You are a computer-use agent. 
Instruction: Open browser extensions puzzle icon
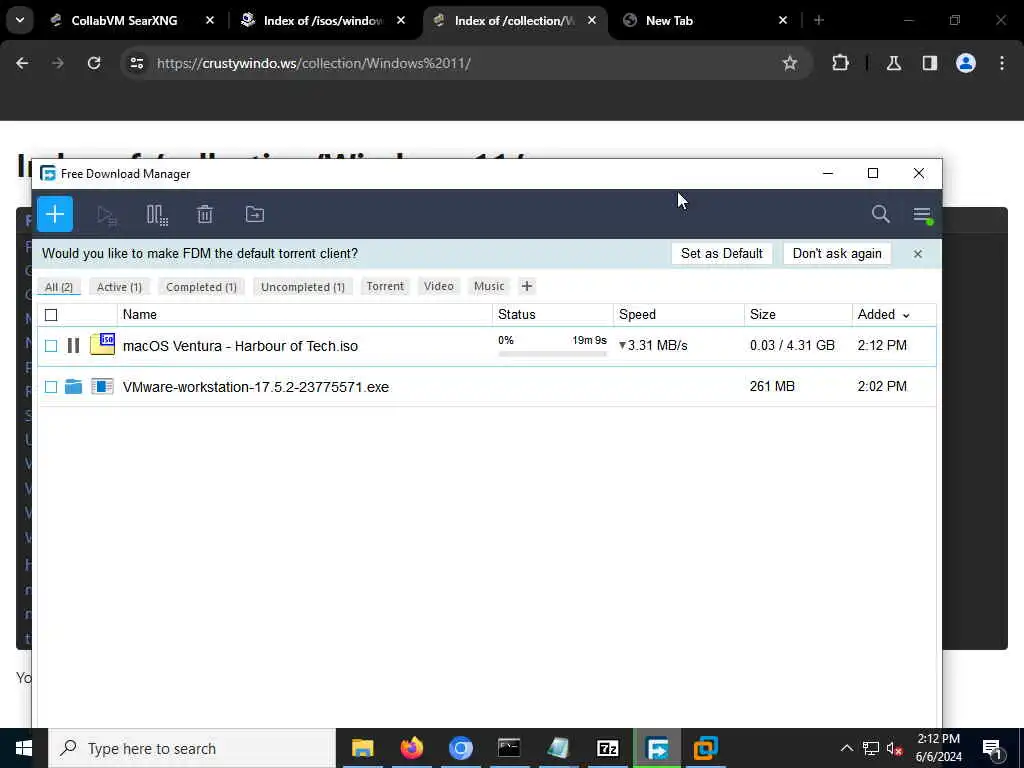pyautogui.click(x=840, y=63)
